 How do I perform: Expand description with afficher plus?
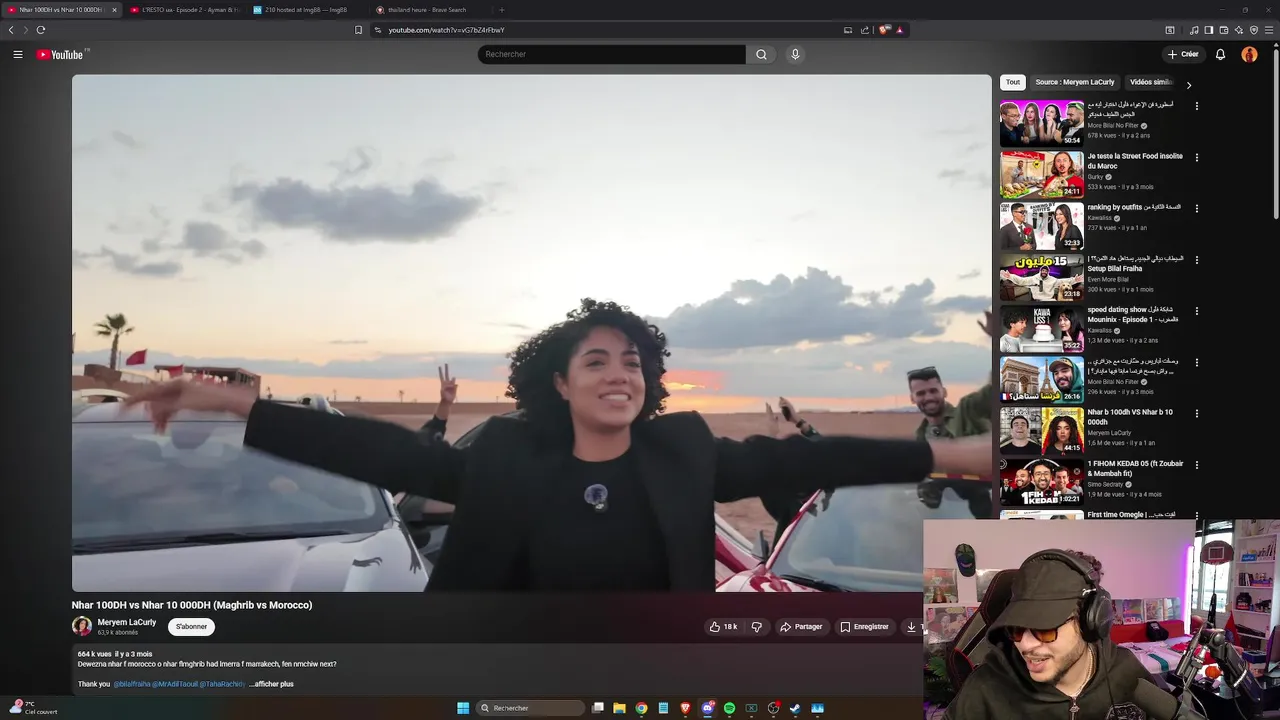(272, 684)
